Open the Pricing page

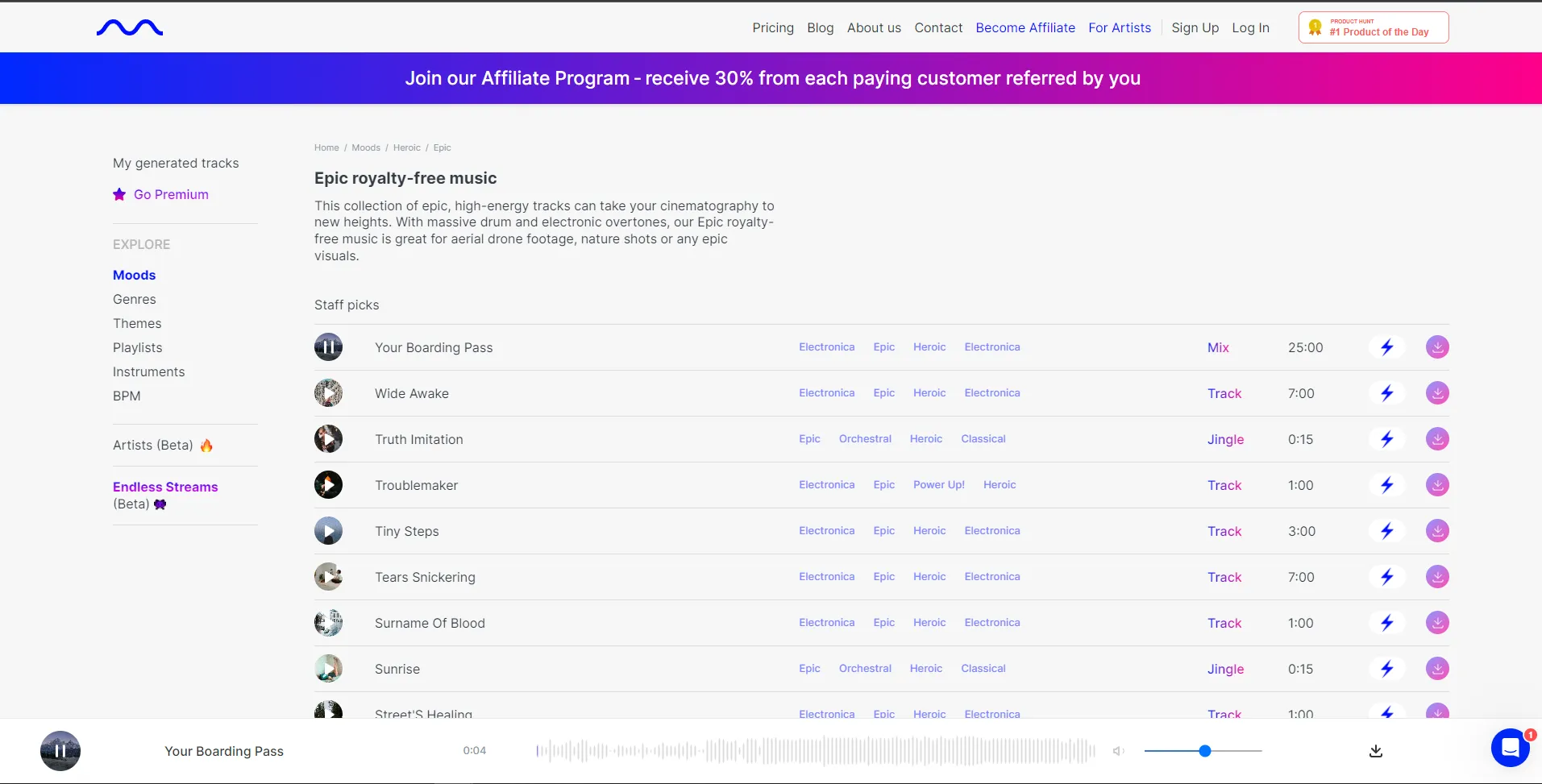coord(773,27)
